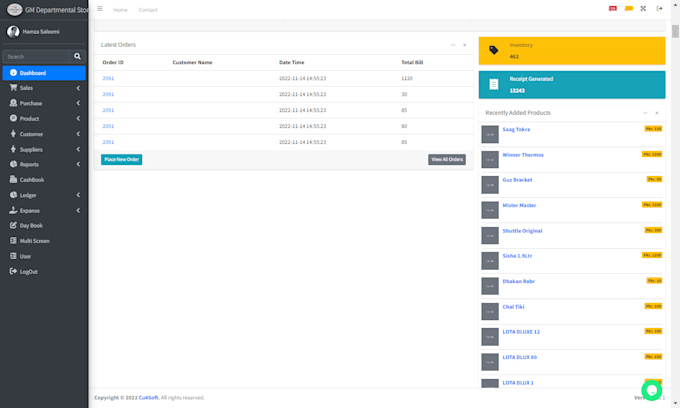Click the Multi Screen icon
This screenshot has height=408, width=680.
(13, 240)
